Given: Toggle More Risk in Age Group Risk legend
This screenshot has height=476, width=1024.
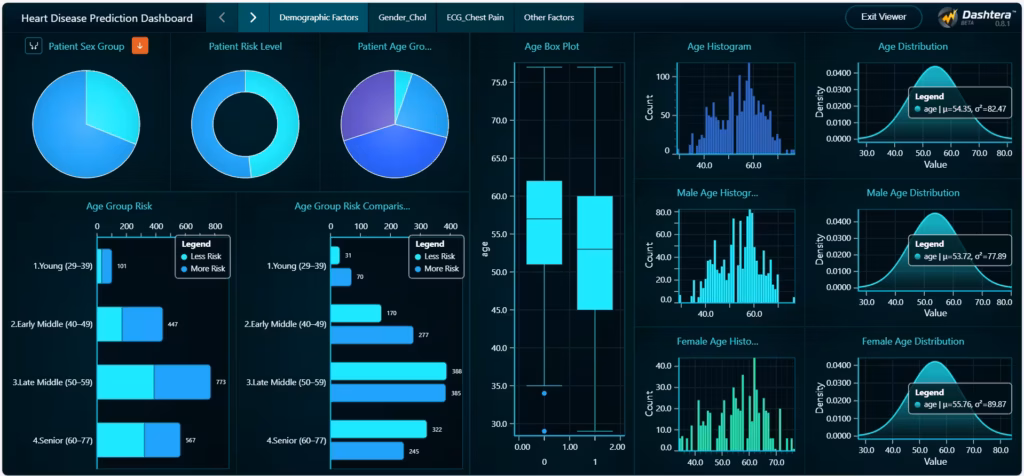Looking at the screenshot, I should pyautogui.click(x=185, y=268).
